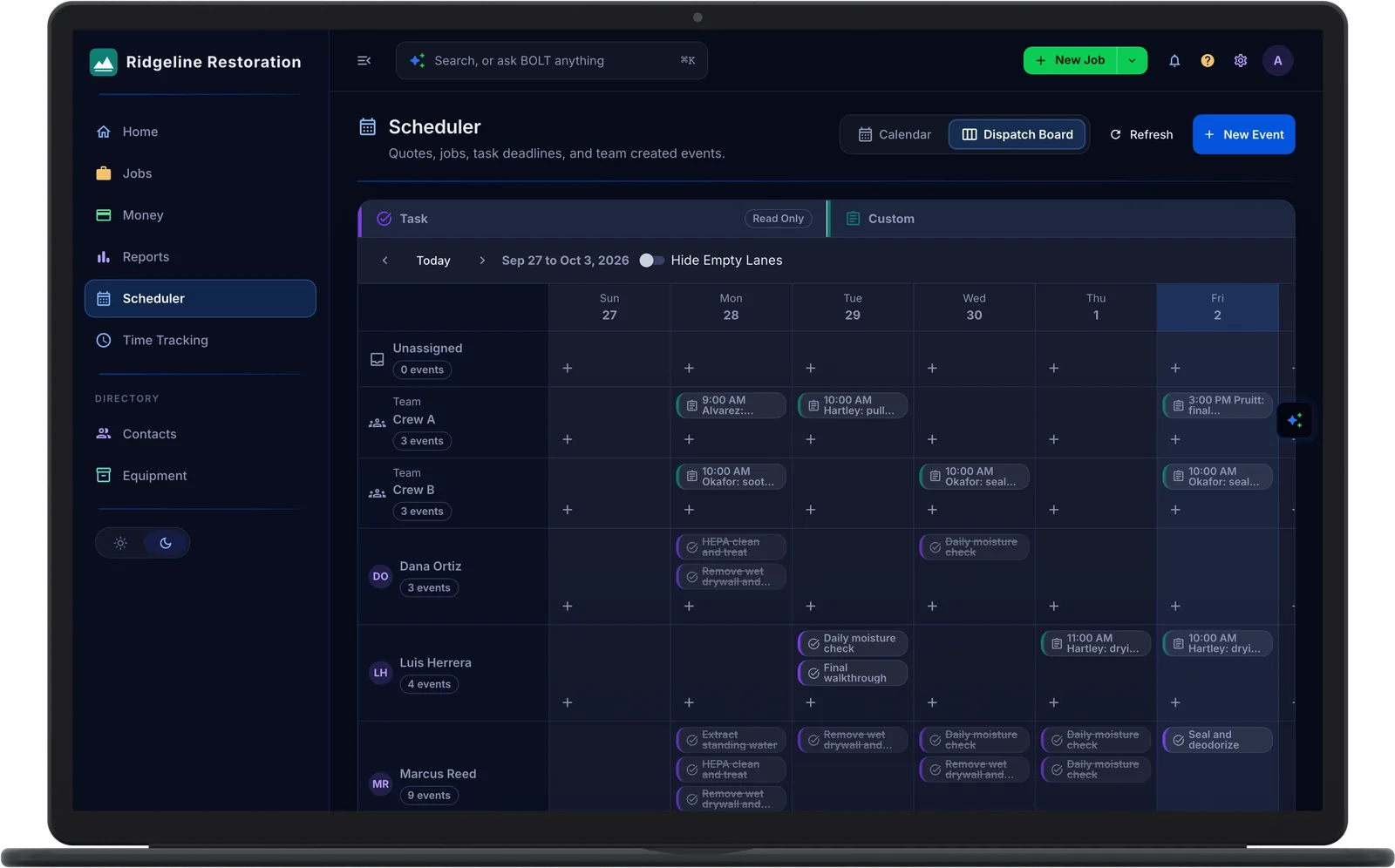The height and width of the screenshot is (868, 1395).
Task: Switch to light theme sun toggle
Action: (120, 543)
